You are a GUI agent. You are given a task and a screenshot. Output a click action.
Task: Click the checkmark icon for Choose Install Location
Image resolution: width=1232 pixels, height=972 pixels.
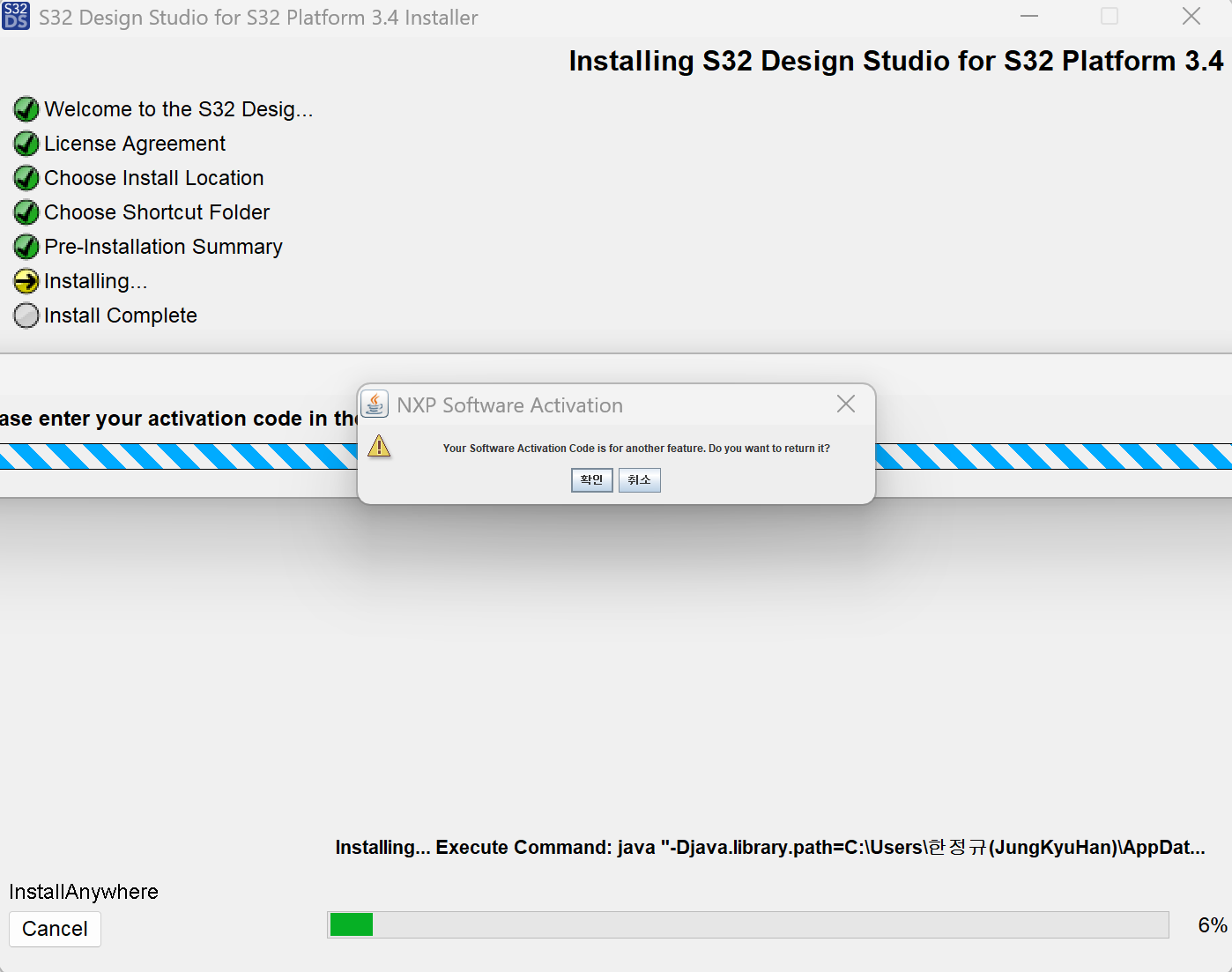(26, 178)
